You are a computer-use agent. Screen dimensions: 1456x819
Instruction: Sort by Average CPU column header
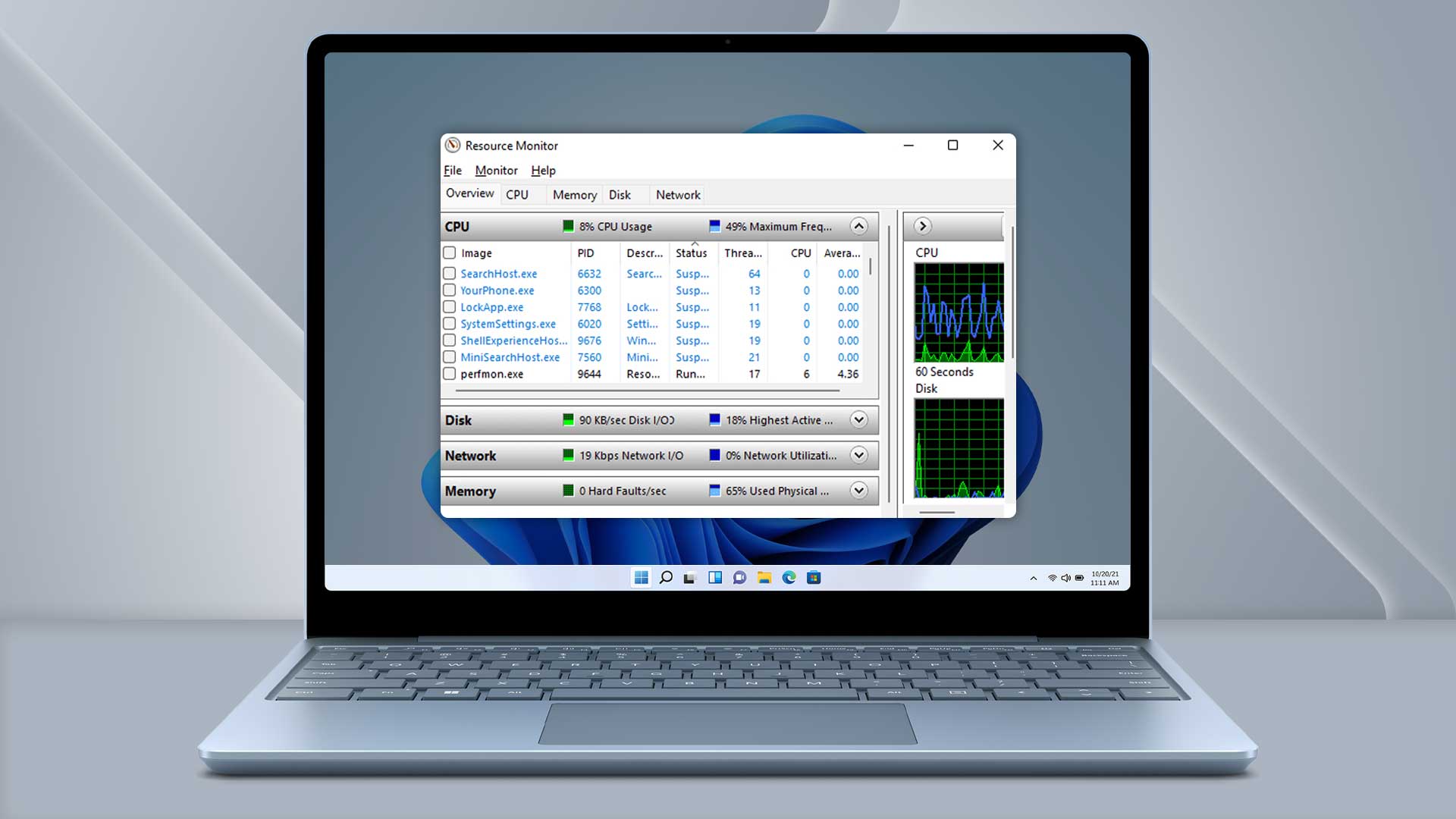coord(840,253)
